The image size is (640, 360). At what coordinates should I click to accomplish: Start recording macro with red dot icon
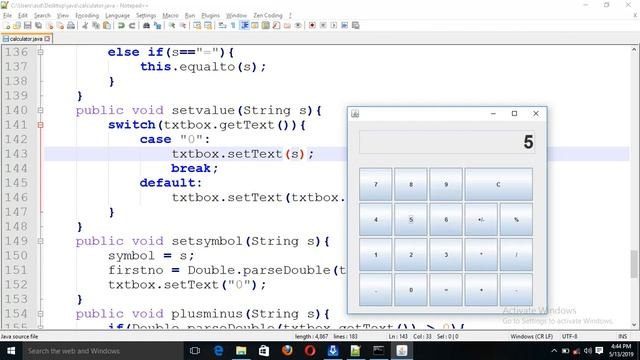click(312, 25)
